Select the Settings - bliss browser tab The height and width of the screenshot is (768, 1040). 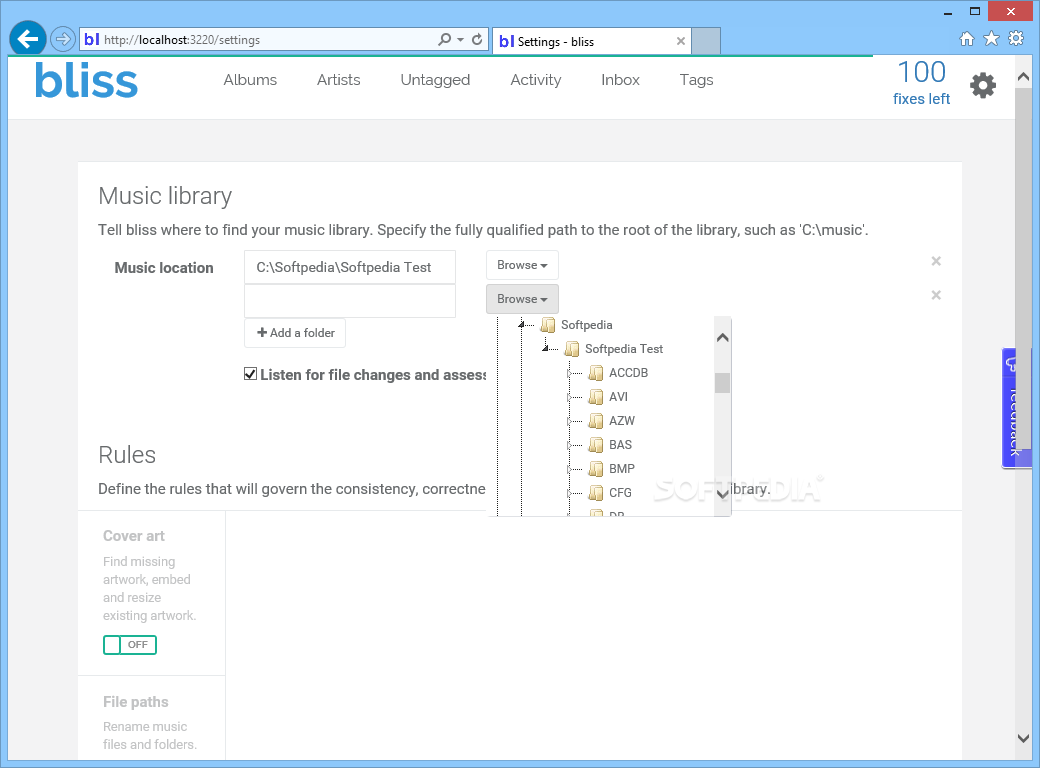pos(592,41)
